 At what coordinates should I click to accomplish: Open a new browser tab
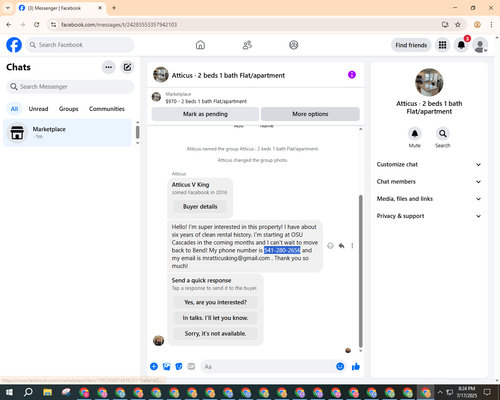coord(114,8)
